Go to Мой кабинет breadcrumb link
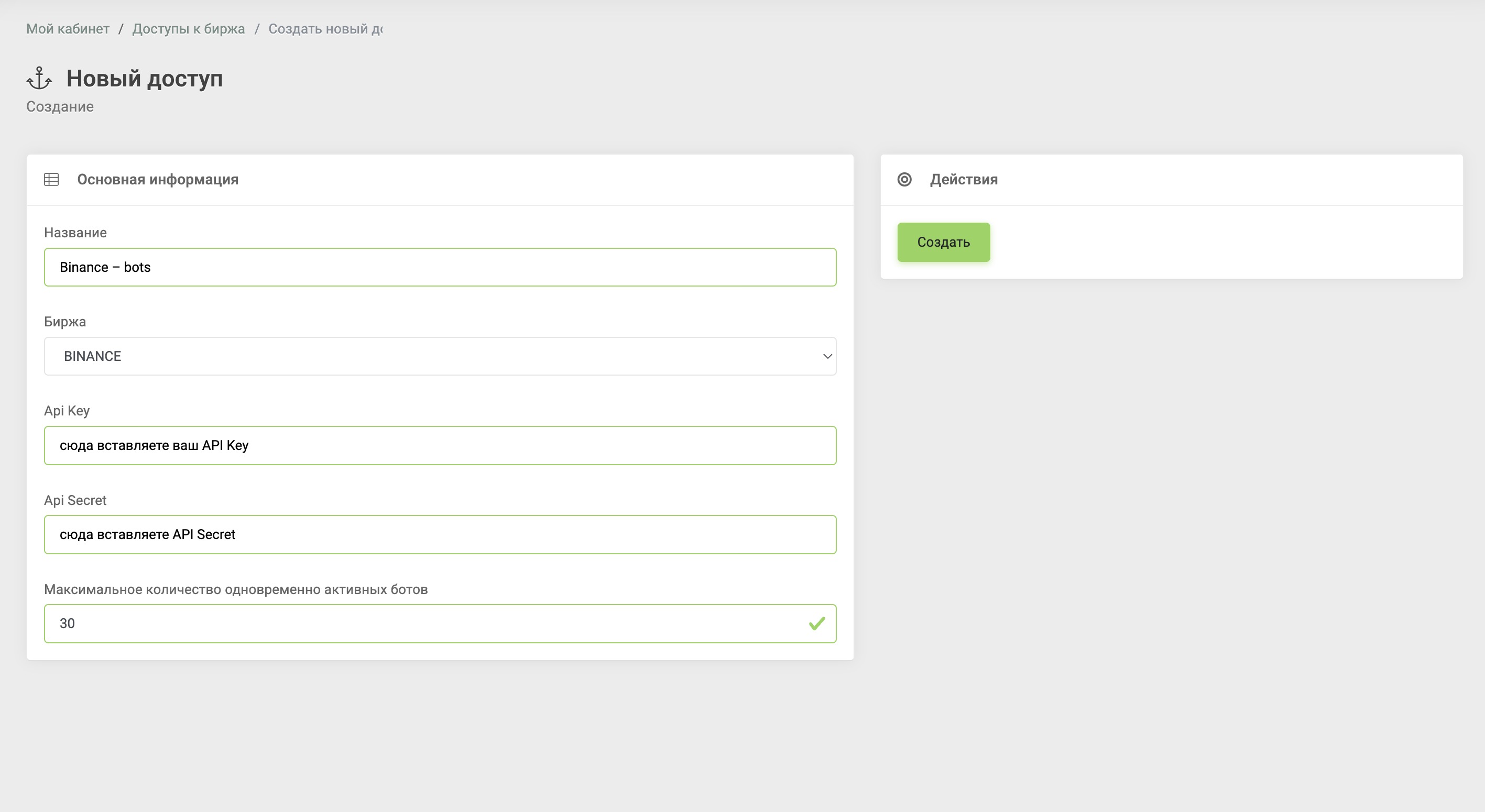Image resolution: width=1485 pixels, height=812 pixels. (68, 29)
